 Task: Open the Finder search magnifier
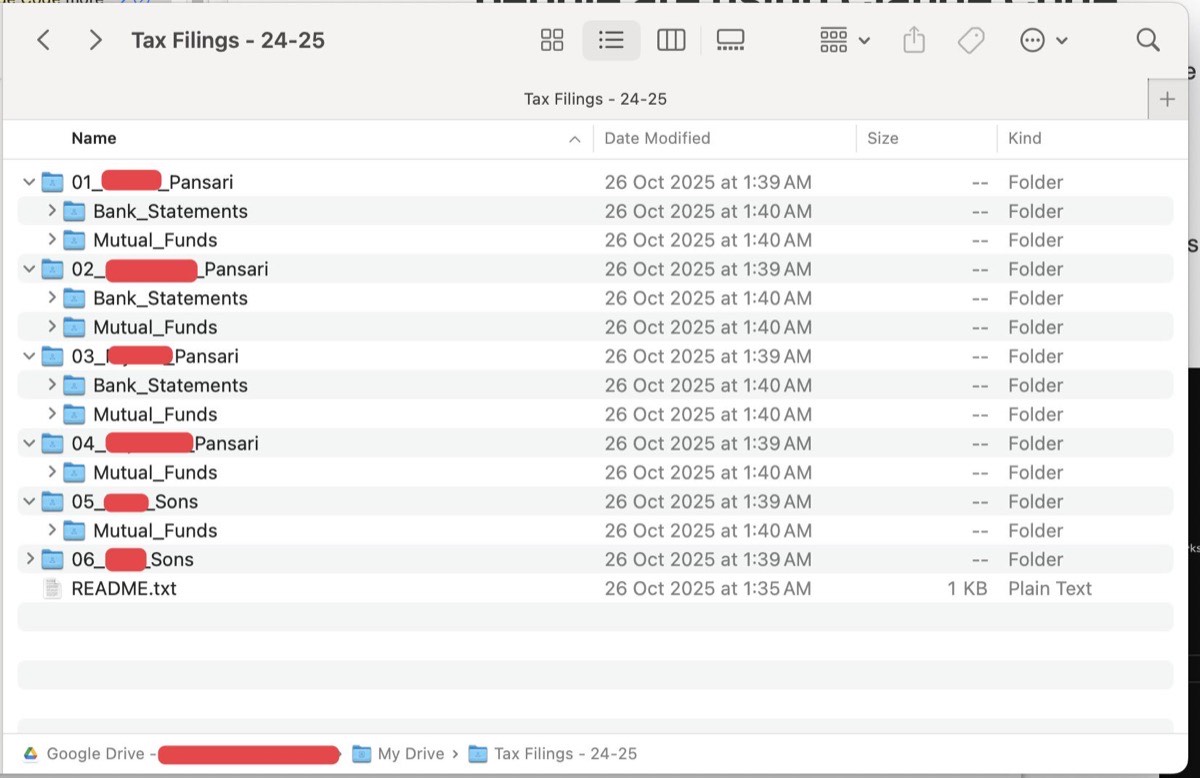pyautogui.click(x=1148, y=40)
